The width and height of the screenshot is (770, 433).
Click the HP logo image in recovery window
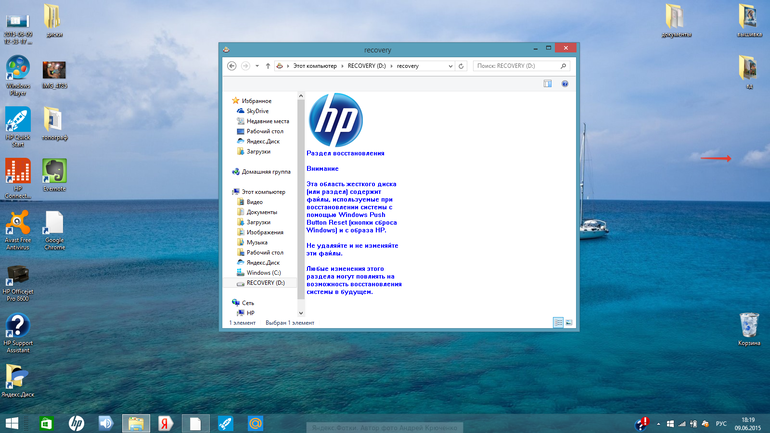click(336, 120)
